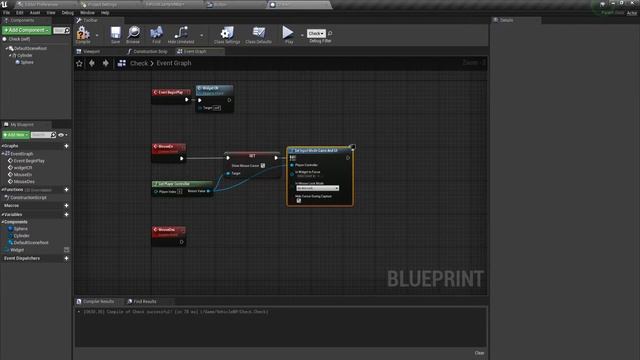Open the File menu
Viewport: 640px width, 360px height.
[x=7, y=13]
